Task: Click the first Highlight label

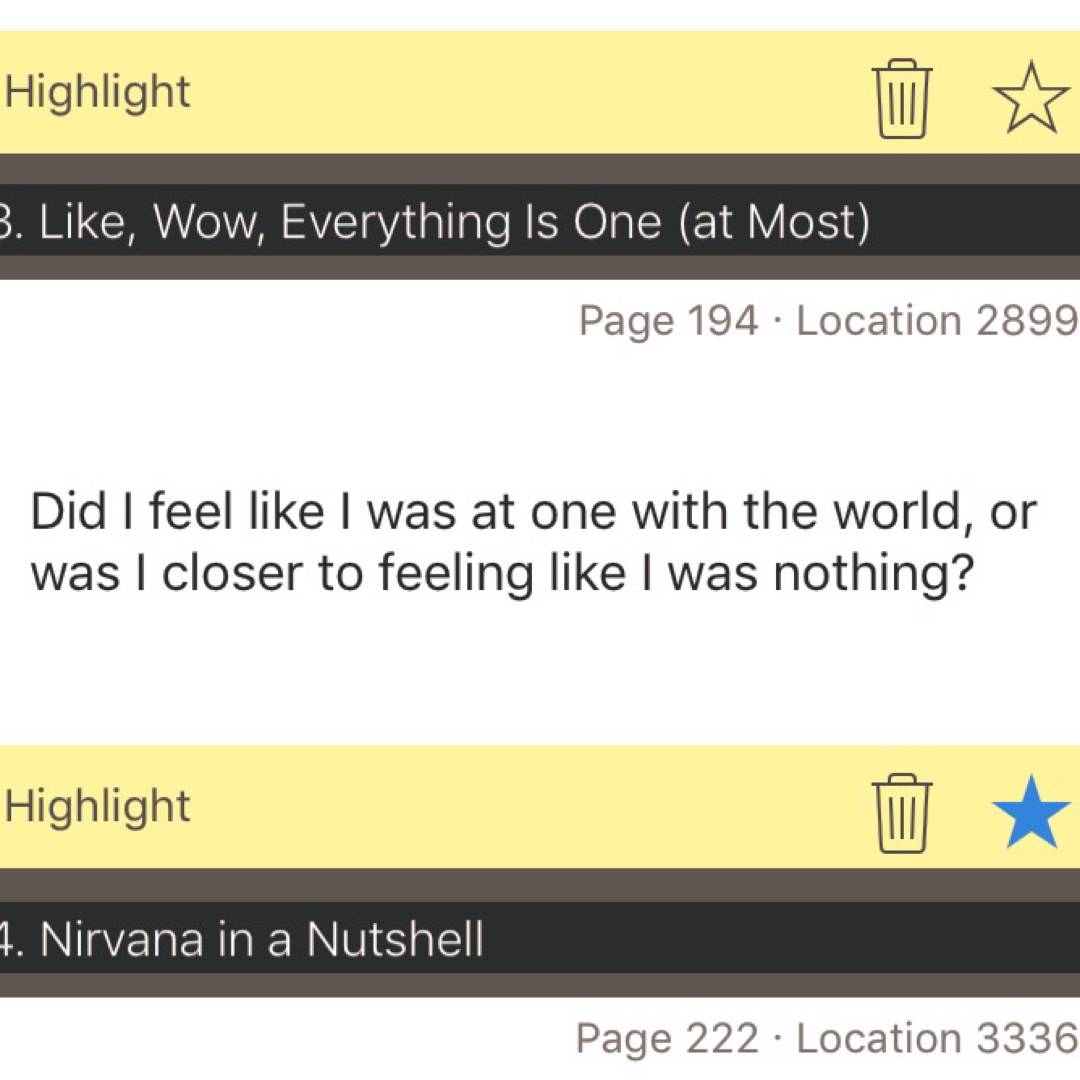Action: click(x=98, y=93)
